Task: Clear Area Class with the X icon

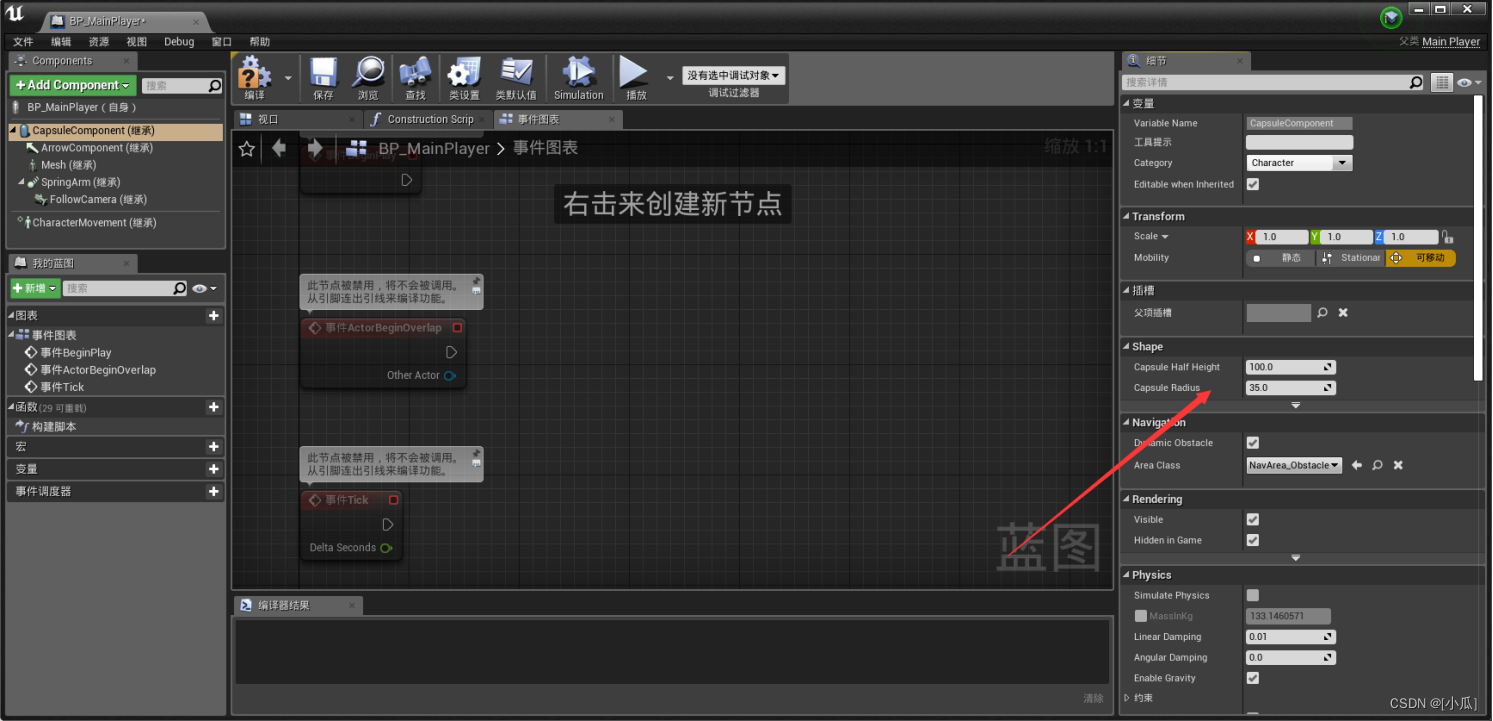Action: click(x=1398, y=465)
